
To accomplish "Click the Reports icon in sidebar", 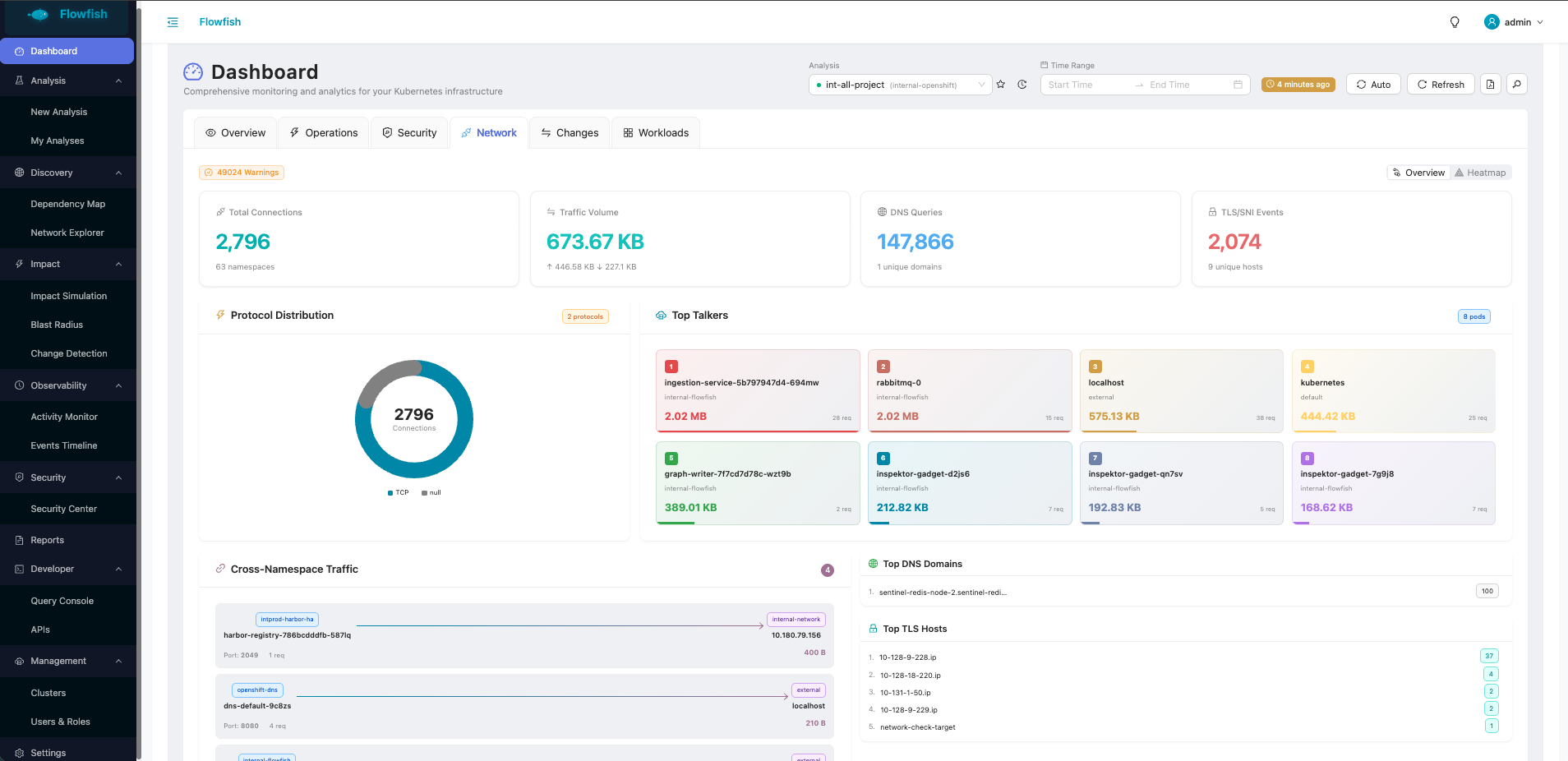I will coord(20,540).
